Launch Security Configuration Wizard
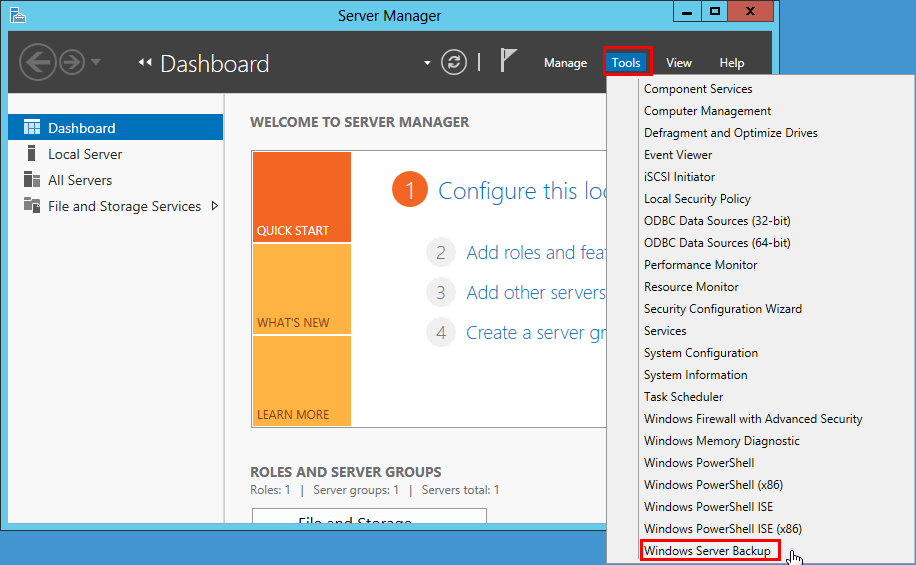916x565 pixels. click(723, 309)
